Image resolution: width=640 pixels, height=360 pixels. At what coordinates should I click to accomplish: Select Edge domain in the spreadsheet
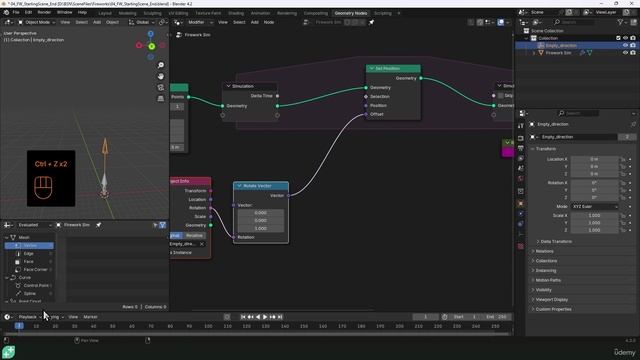[x=29, y=253]
